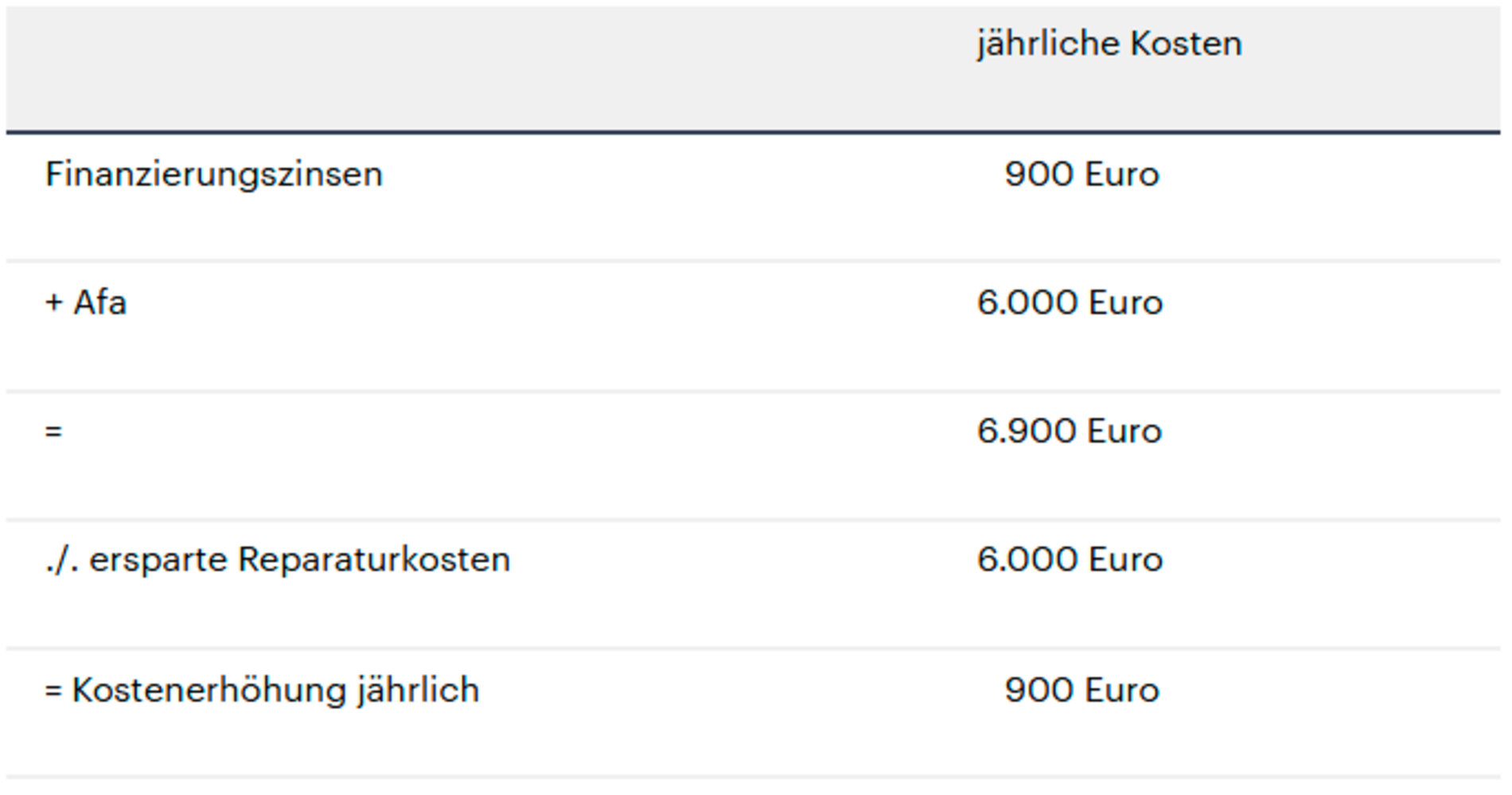Screen dimensions: 1512x795
Task: Click the "6.000 Euro" value for Afa
Action: (x=1070, y=303)
